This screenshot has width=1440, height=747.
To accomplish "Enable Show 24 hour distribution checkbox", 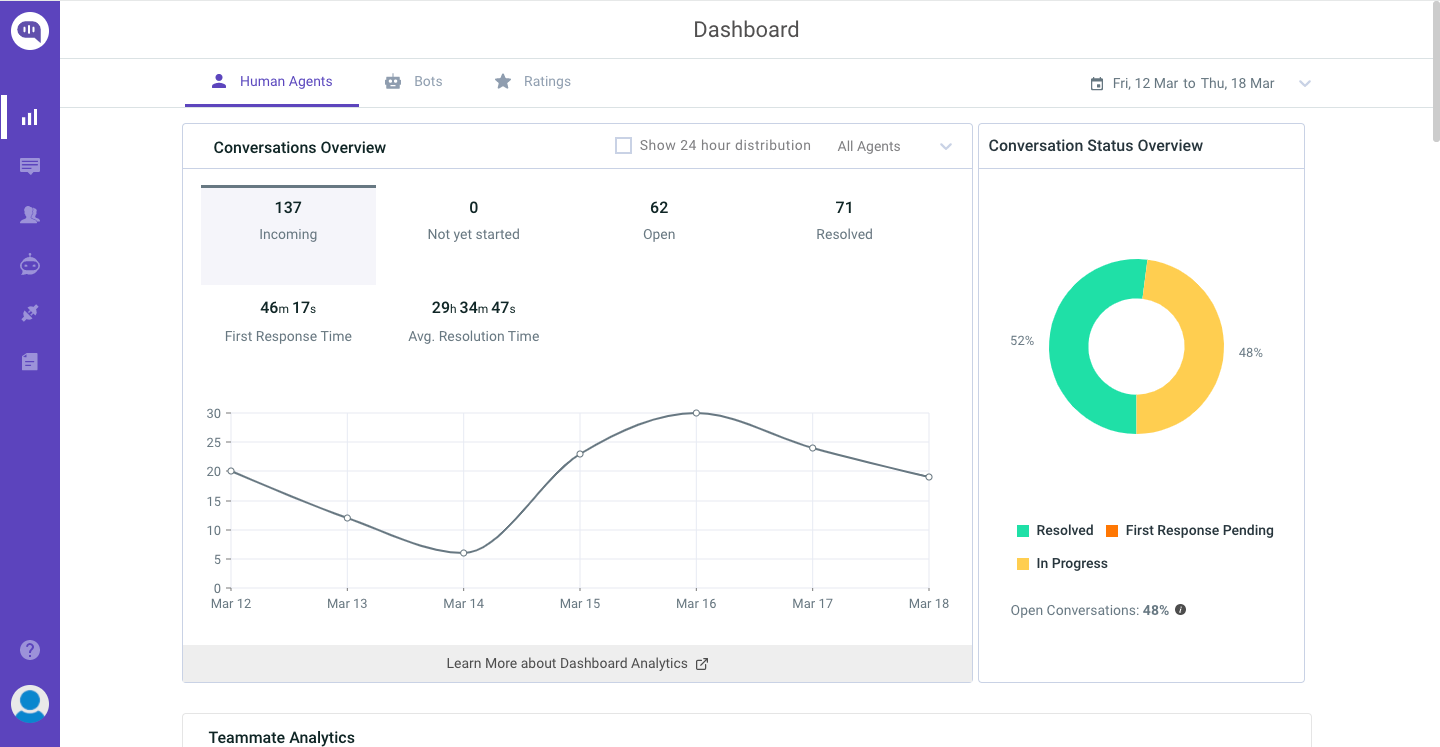I will (x=623, y=146).
